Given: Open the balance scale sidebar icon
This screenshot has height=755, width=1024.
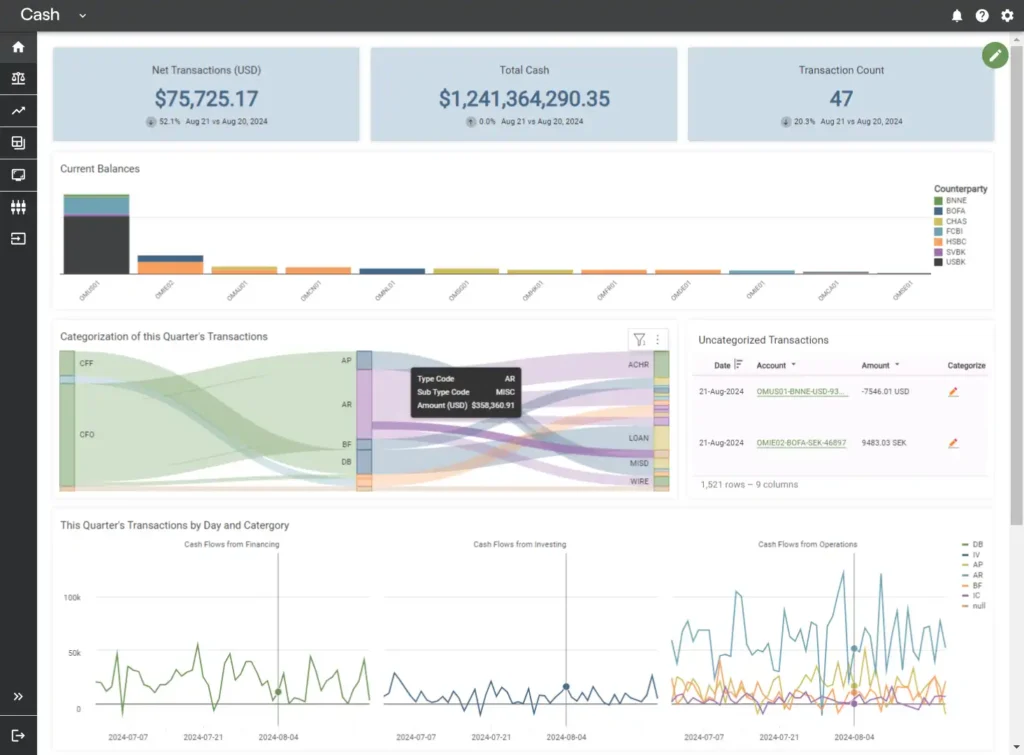Looking at the screenshot, I should (x=18, y=78).
